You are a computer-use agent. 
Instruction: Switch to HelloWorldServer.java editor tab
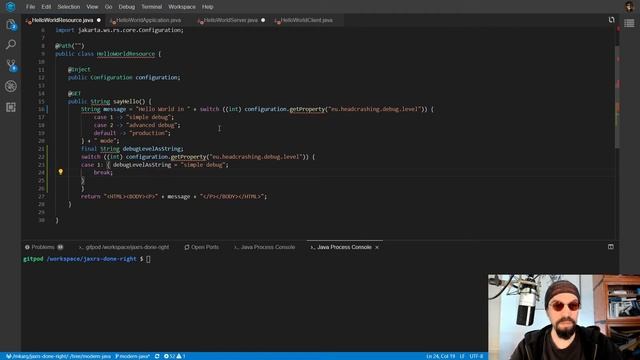230,20
